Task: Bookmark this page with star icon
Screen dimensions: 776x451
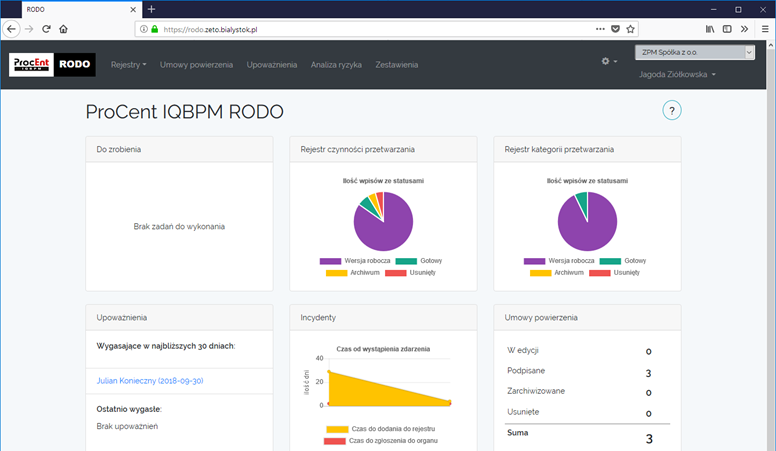Action: [630, 29]
